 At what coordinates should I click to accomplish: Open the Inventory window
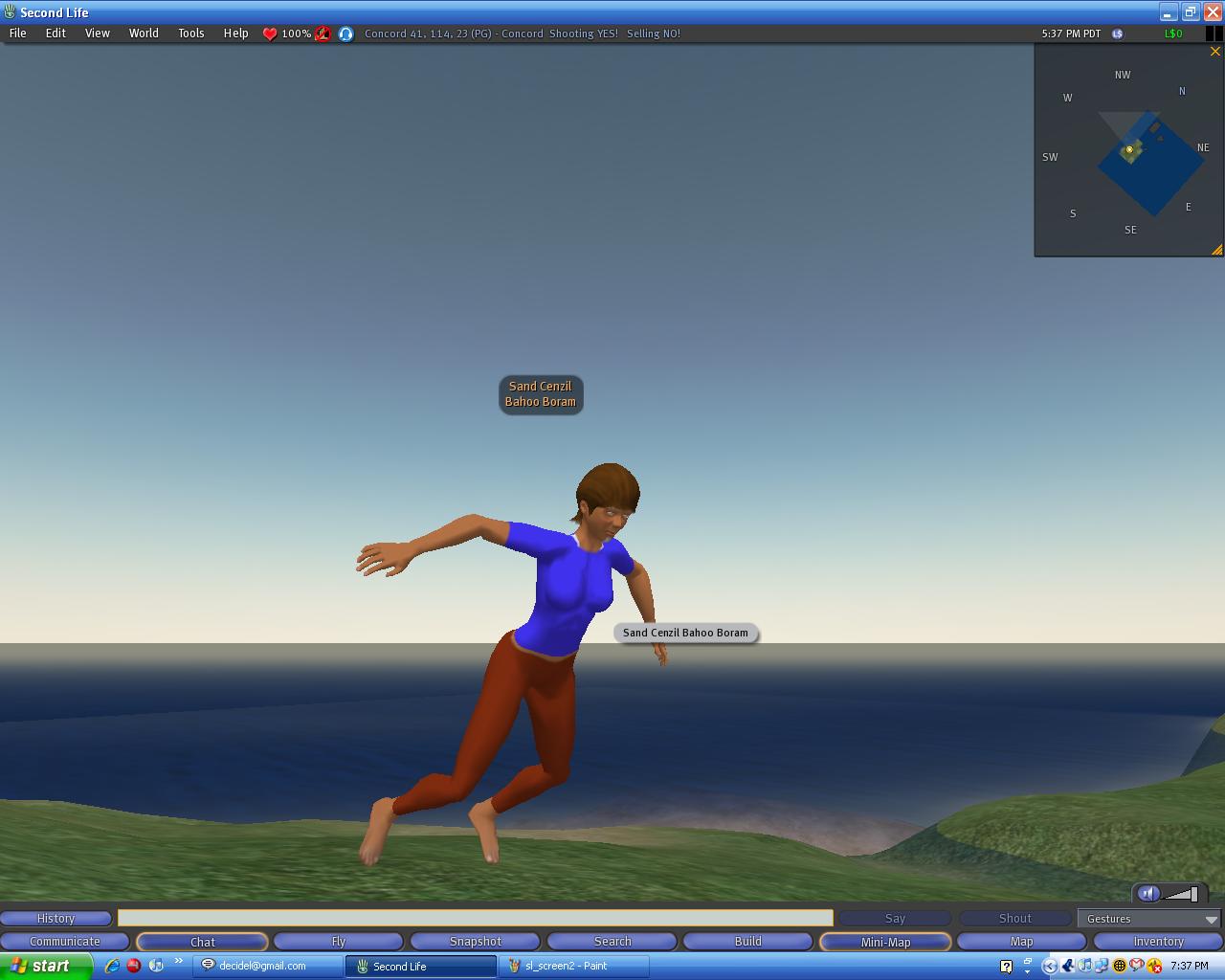1158,942
